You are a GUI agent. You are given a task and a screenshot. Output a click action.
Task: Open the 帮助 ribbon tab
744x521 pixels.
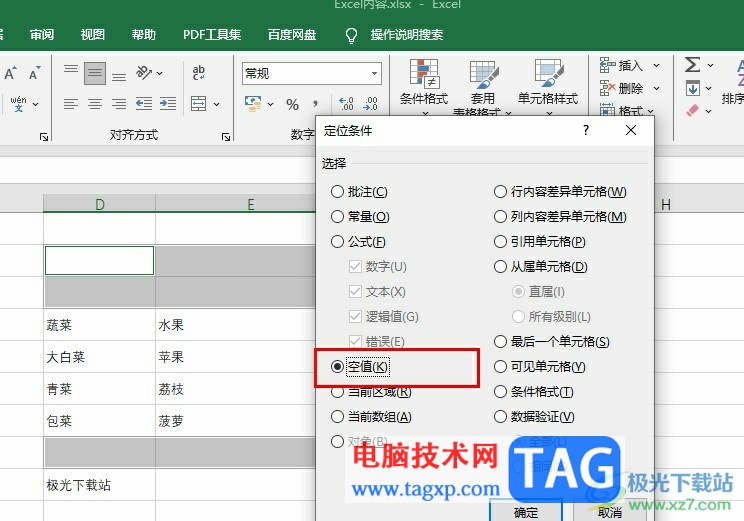(x=144, y=35)
